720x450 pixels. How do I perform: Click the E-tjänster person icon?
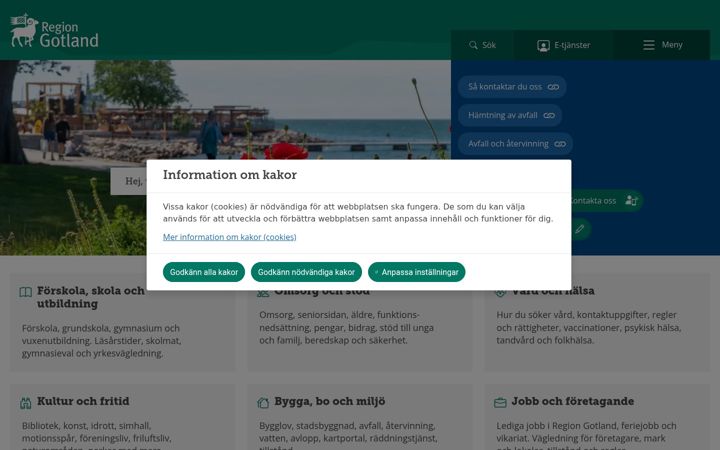click(x=543, y=45)
